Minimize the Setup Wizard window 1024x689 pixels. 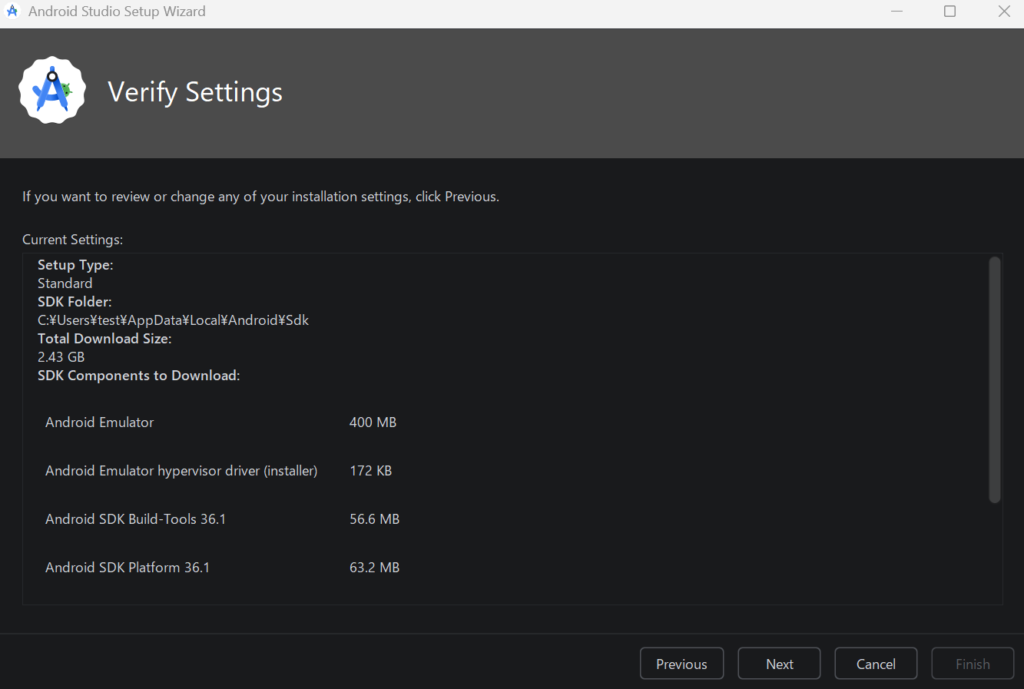895,12
